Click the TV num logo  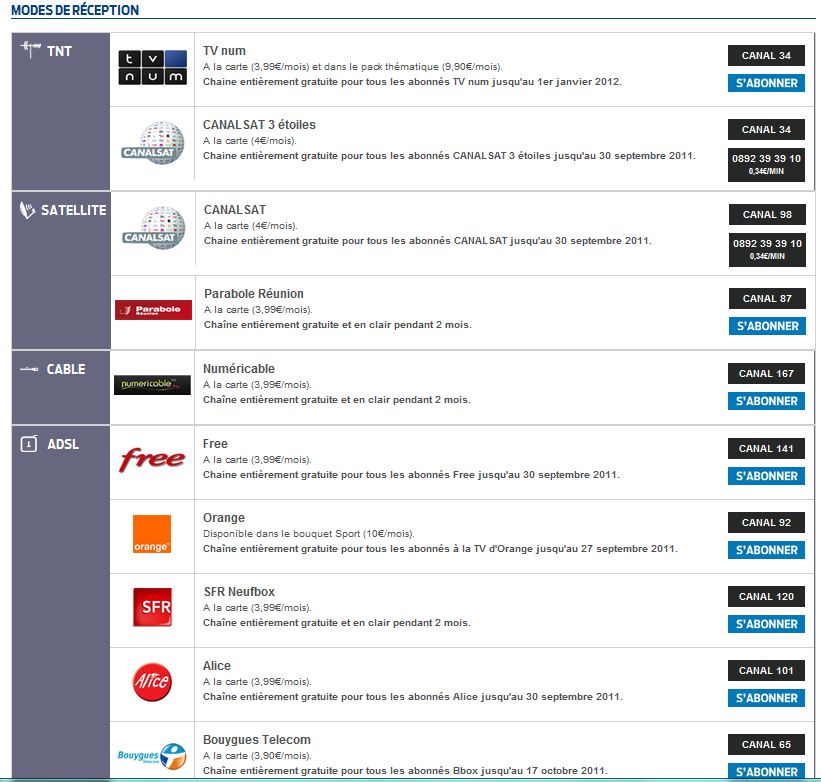coord(152,68)
